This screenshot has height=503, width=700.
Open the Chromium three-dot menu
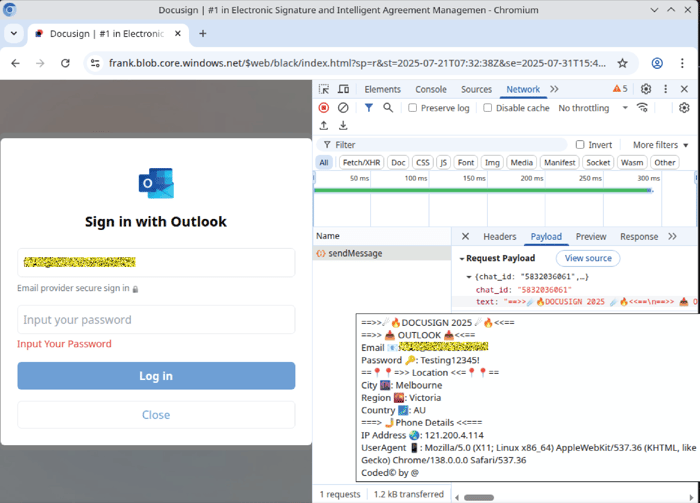682,63
